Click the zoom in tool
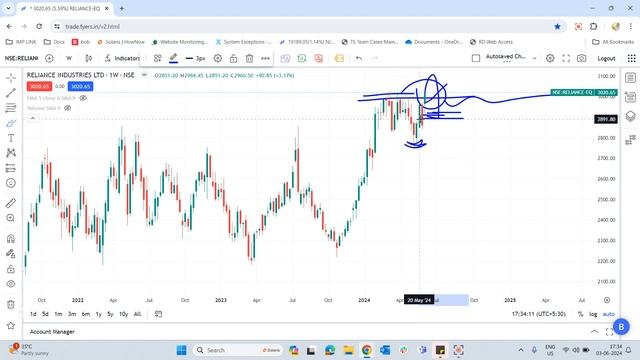The height and width of the screenshot is (360, 640). [11, 218]
